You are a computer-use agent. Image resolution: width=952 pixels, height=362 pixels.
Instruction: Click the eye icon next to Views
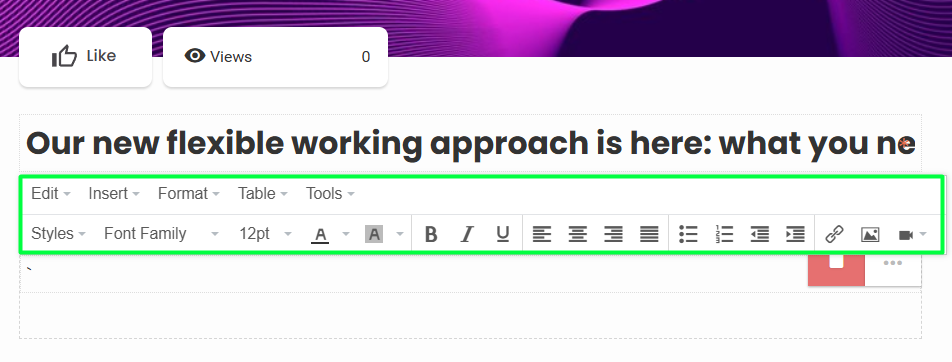[x=195, y=56]
